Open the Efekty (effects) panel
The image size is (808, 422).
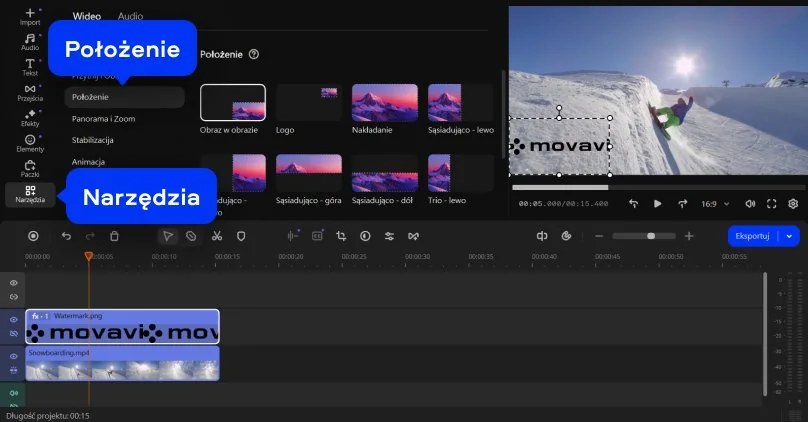coord(30,119)
